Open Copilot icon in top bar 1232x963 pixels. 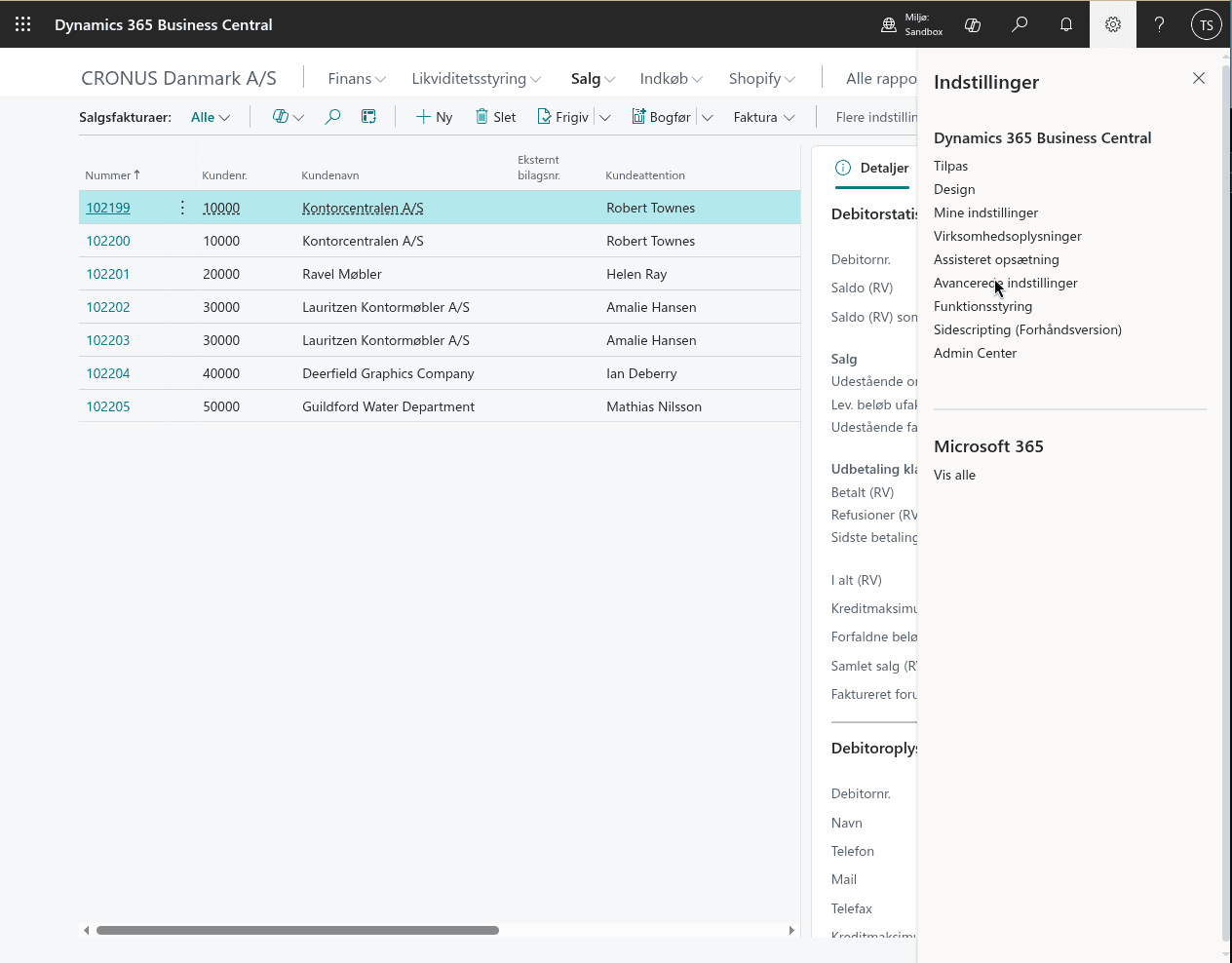pos(973,24)
